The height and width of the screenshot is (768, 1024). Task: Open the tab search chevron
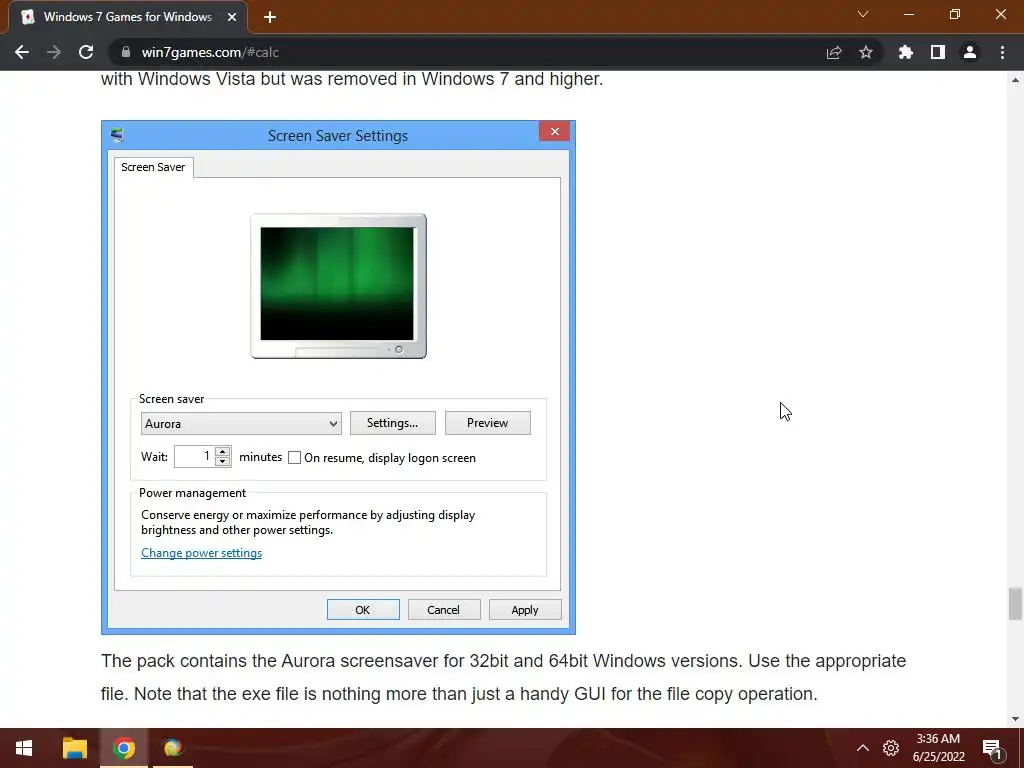863,14
